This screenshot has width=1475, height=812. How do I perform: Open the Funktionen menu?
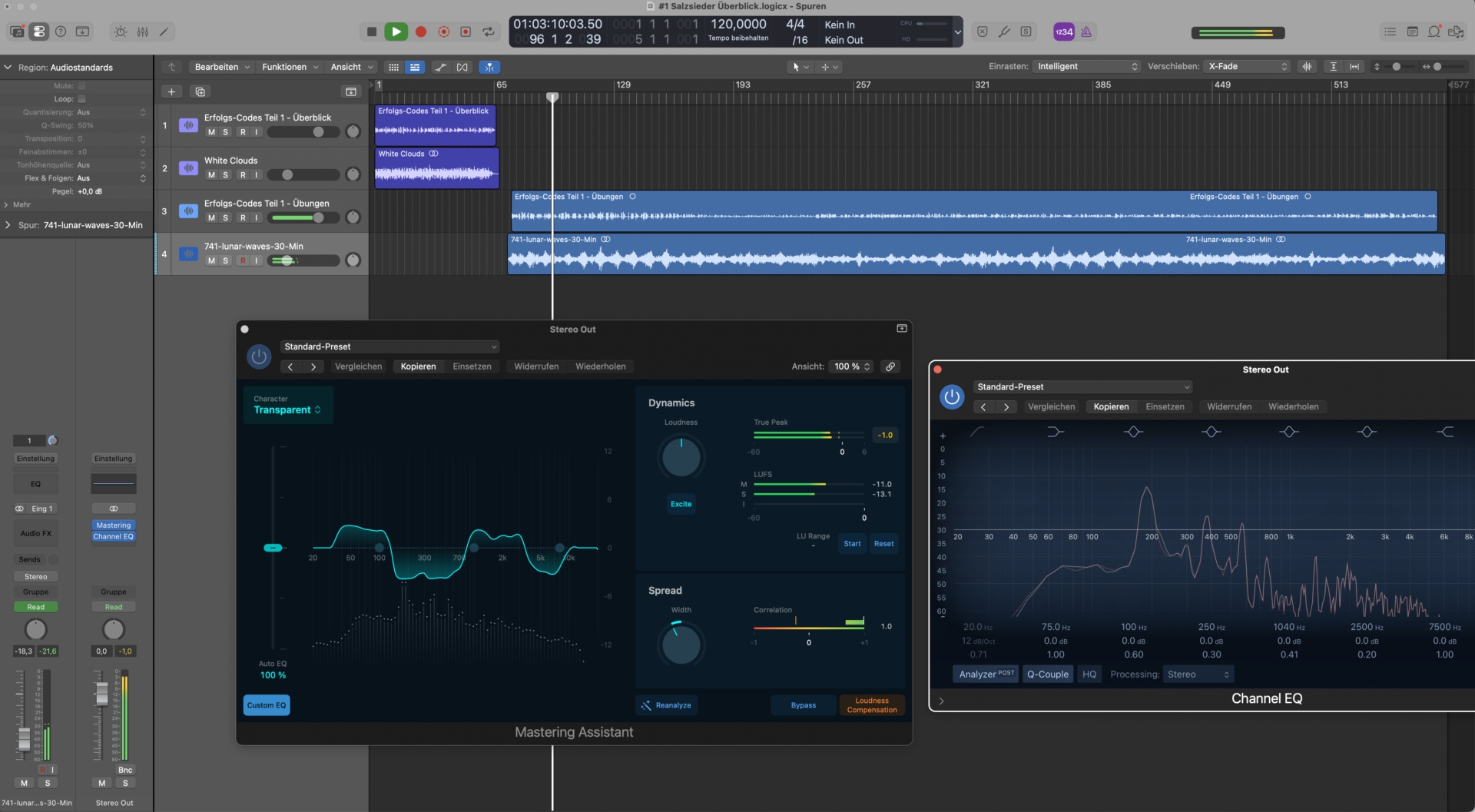click(x=285, y=67)
